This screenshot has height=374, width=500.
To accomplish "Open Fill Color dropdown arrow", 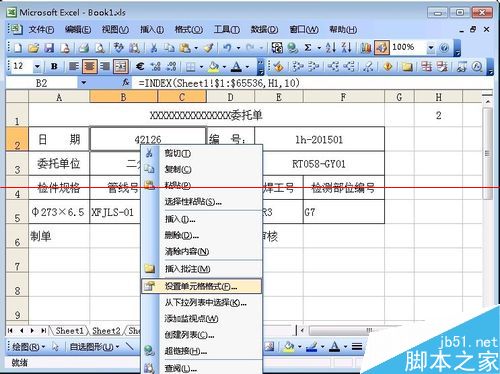I will [224, 67].
